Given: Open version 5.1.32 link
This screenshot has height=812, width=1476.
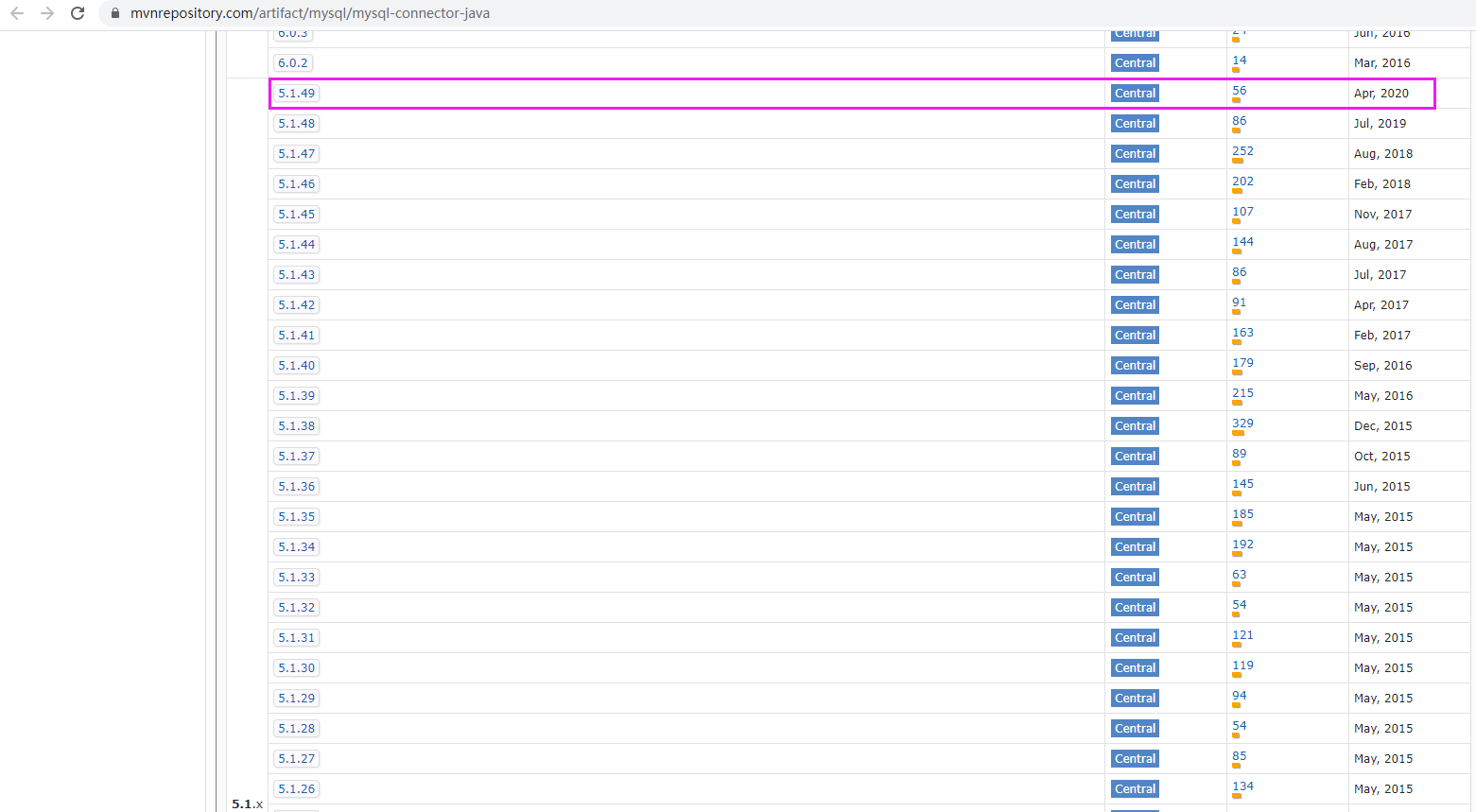Looking at the screenshot, I should 297,608.
